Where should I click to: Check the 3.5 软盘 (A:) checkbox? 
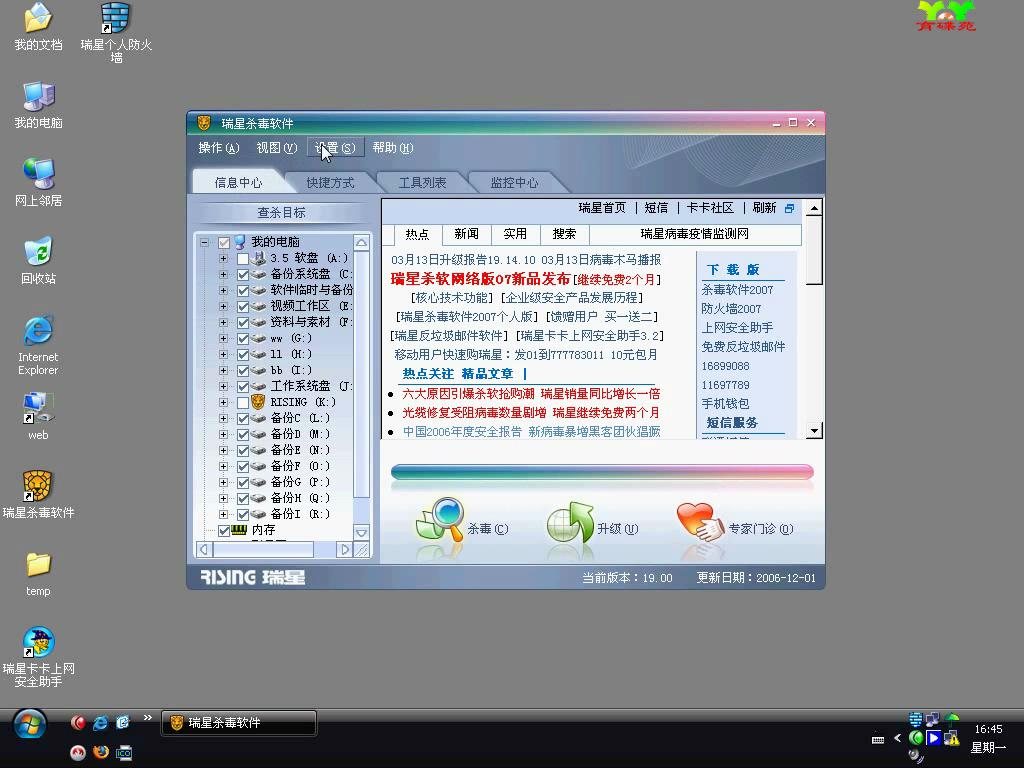click(x=243, y=259)
